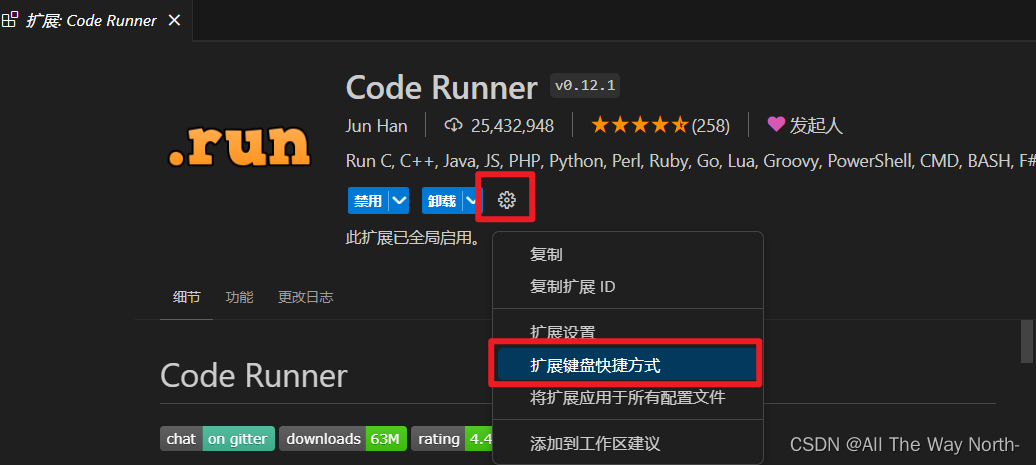Click the extensions icon in the tab title
Screen dimensions: 1036x465
10,20
